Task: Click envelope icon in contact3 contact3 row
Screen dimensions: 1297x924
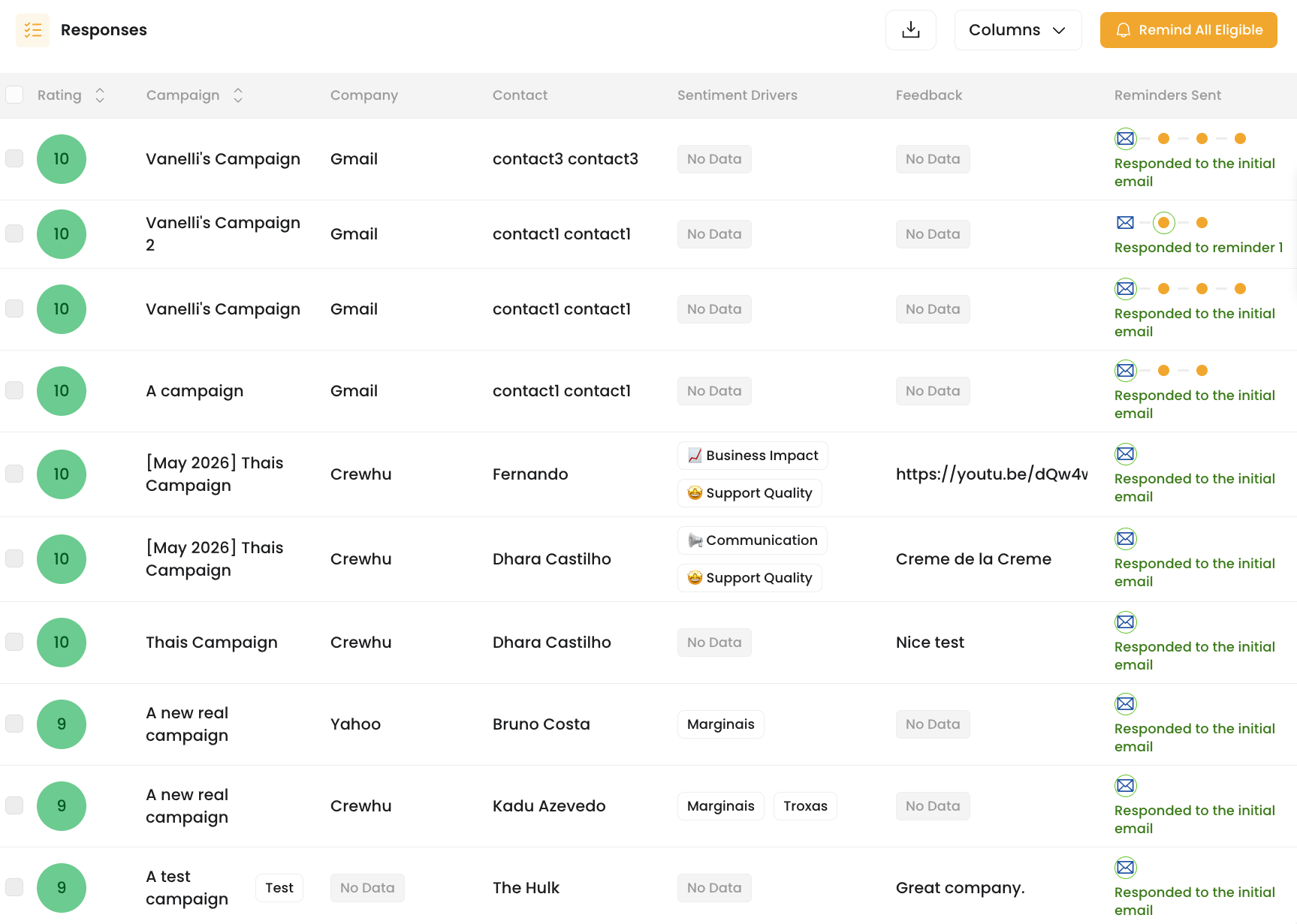Action: pos(1125,139)
